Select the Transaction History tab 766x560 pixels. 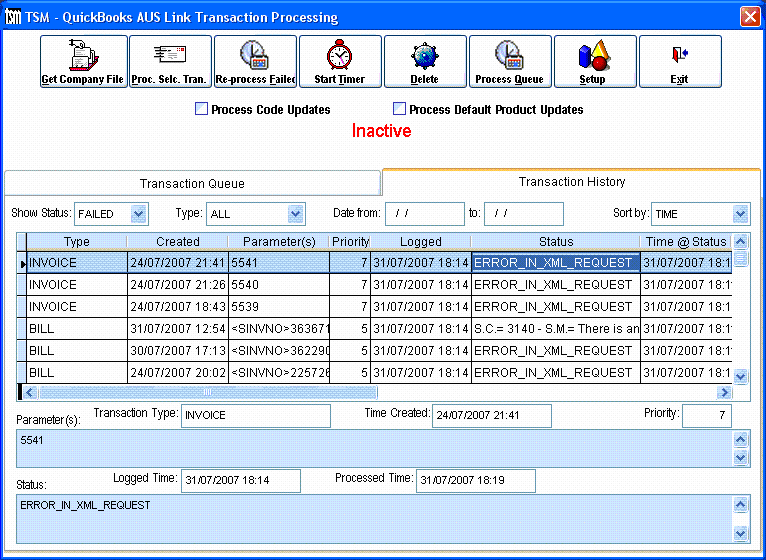tap(571, 182)
